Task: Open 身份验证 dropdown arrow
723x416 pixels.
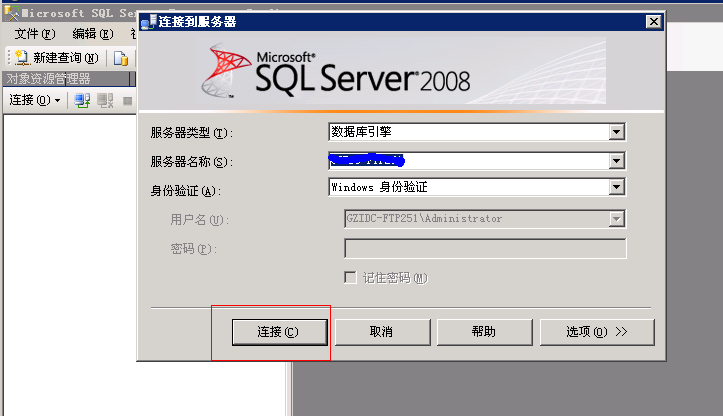Action: click(616, 187)
